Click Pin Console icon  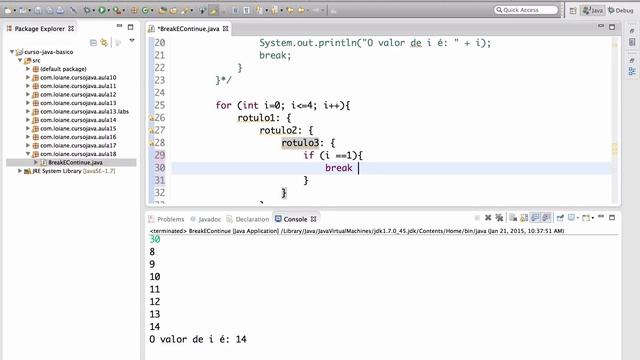560,218
